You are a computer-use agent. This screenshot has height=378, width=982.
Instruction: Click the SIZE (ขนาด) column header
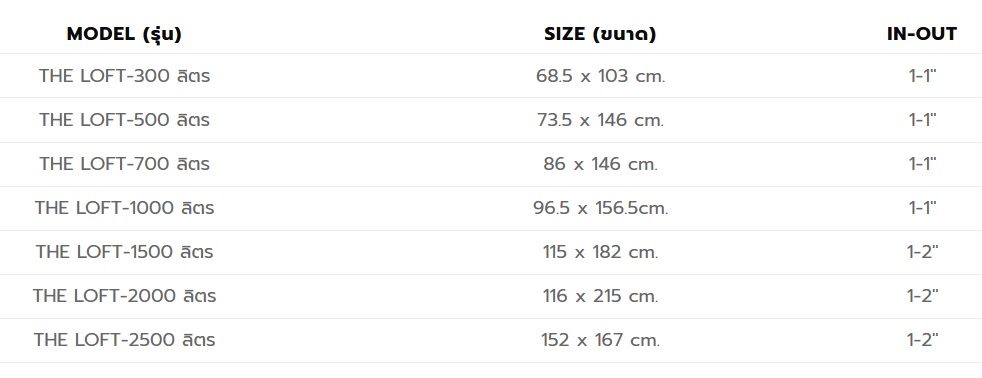600,34
